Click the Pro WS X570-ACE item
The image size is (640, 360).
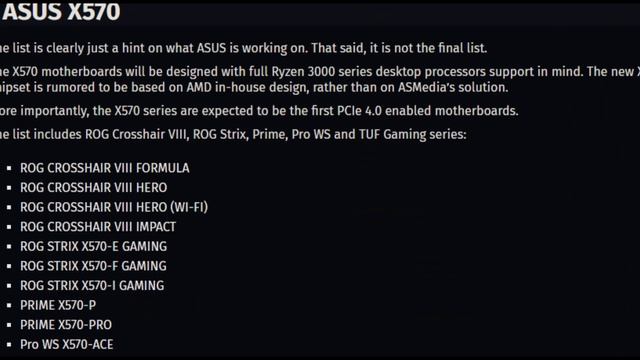67,344
